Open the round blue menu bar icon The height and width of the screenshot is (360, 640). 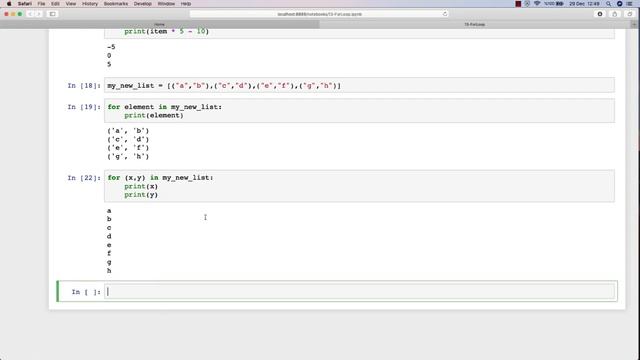[619, 4]
